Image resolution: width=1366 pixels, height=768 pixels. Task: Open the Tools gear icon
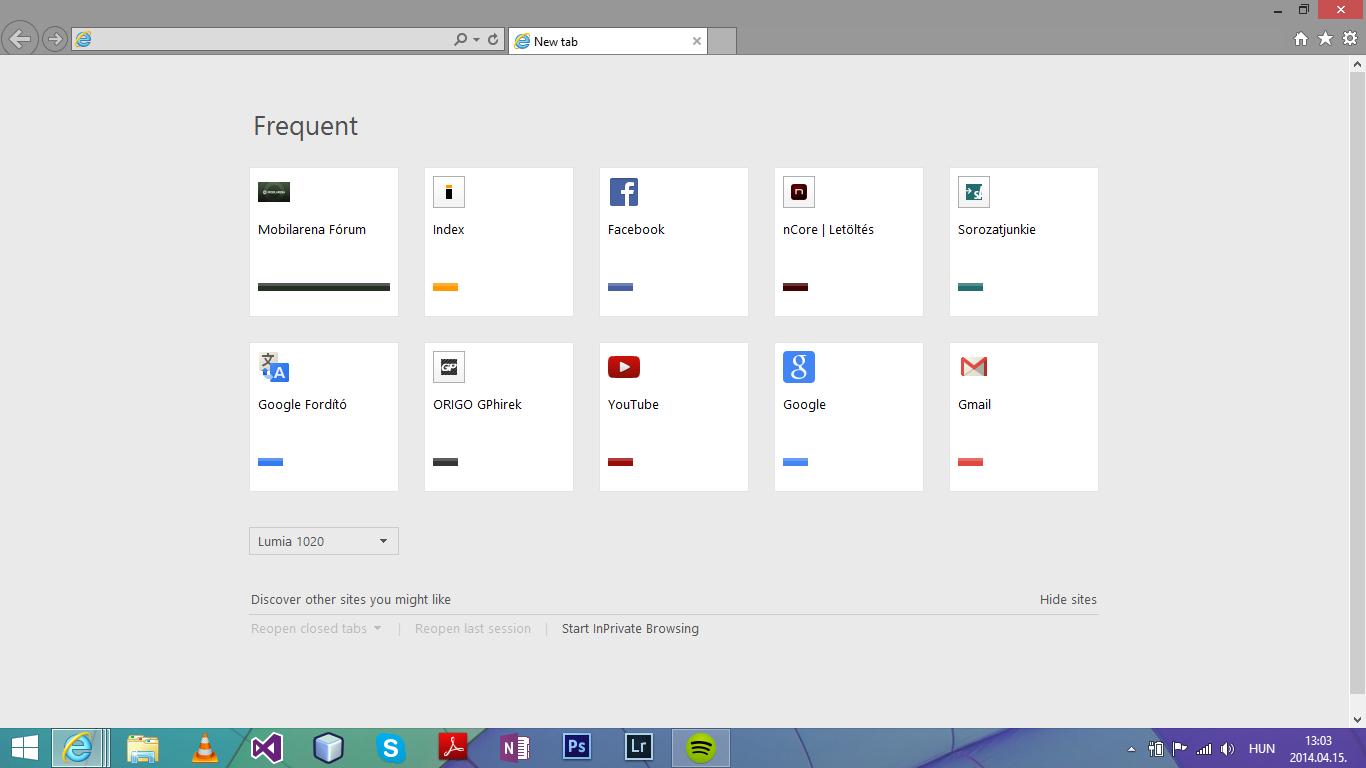(x=1350, y=38)
